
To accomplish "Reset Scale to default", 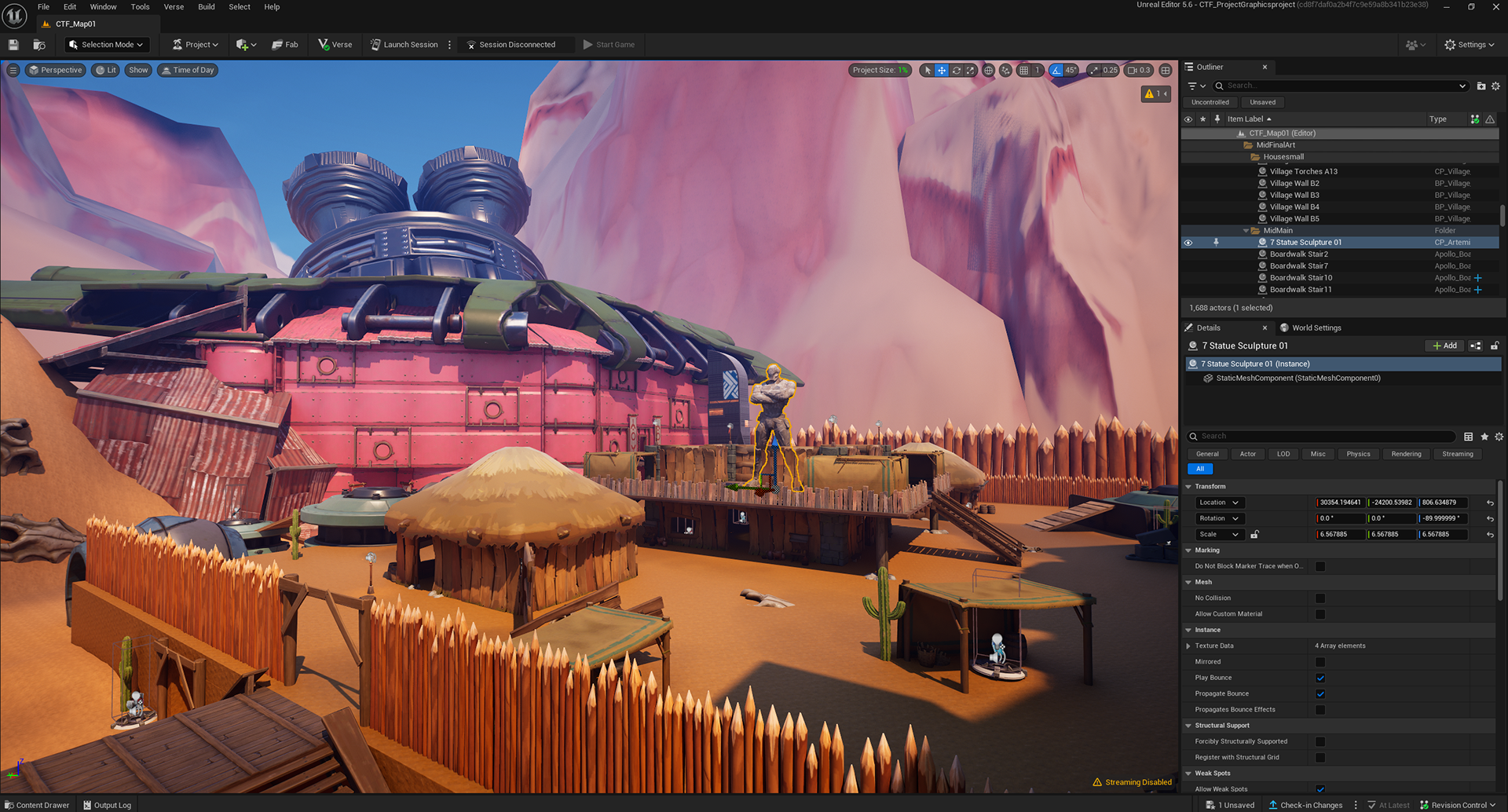I will coord(1490,535).
